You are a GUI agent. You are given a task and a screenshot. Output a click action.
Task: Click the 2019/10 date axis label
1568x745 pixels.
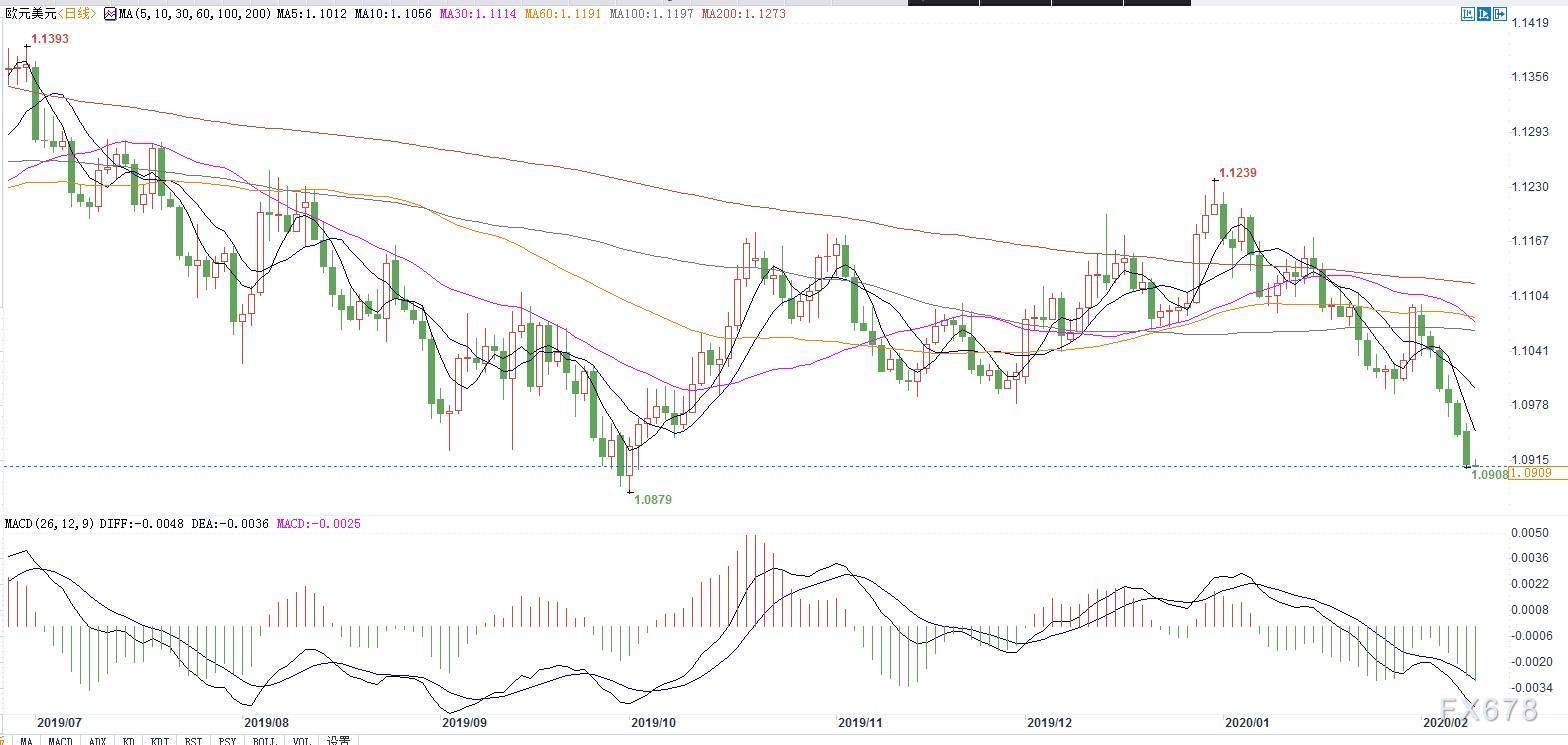click(x=654, y=722)
